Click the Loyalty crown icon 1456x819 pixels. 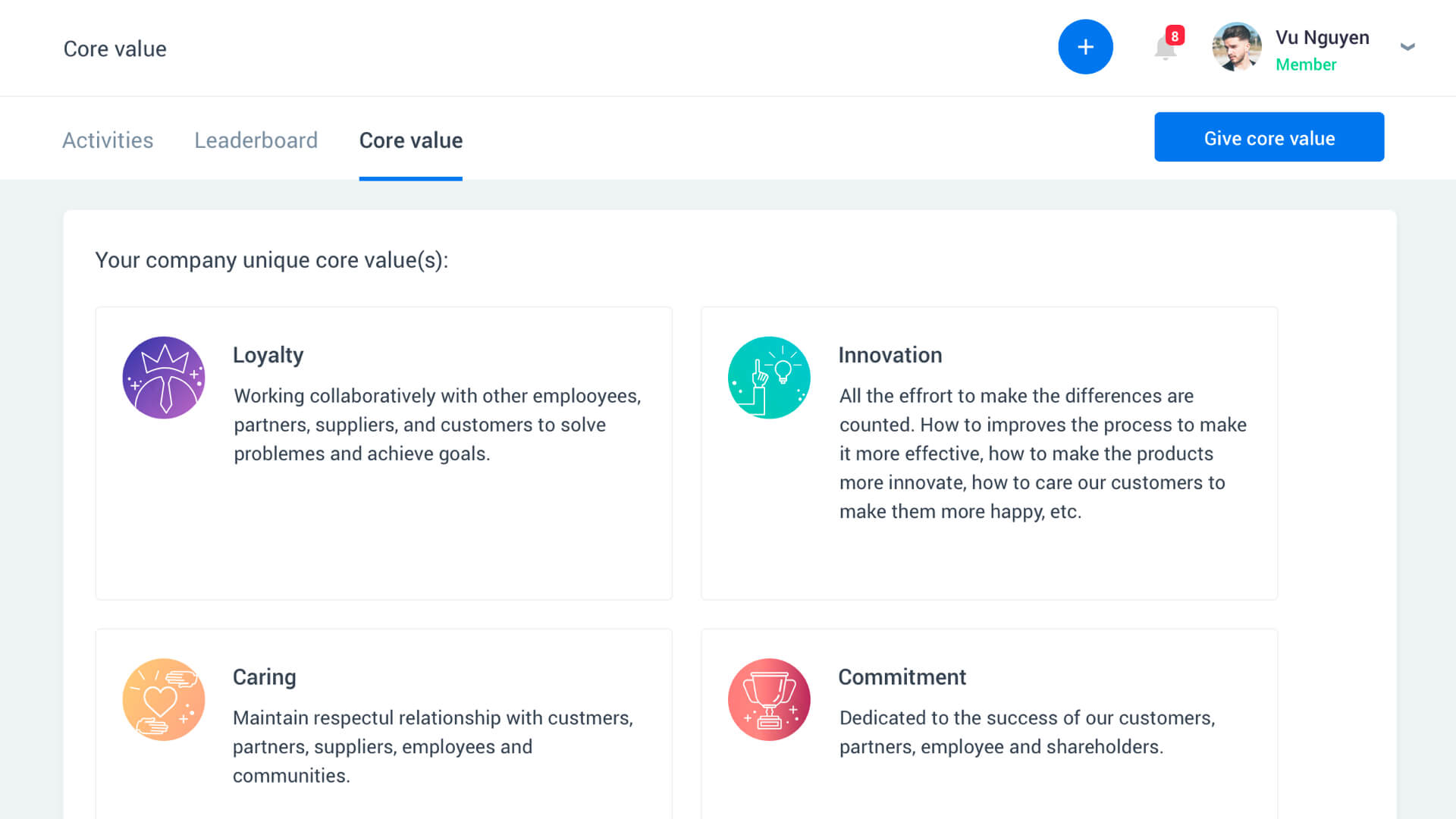[164, 378]
